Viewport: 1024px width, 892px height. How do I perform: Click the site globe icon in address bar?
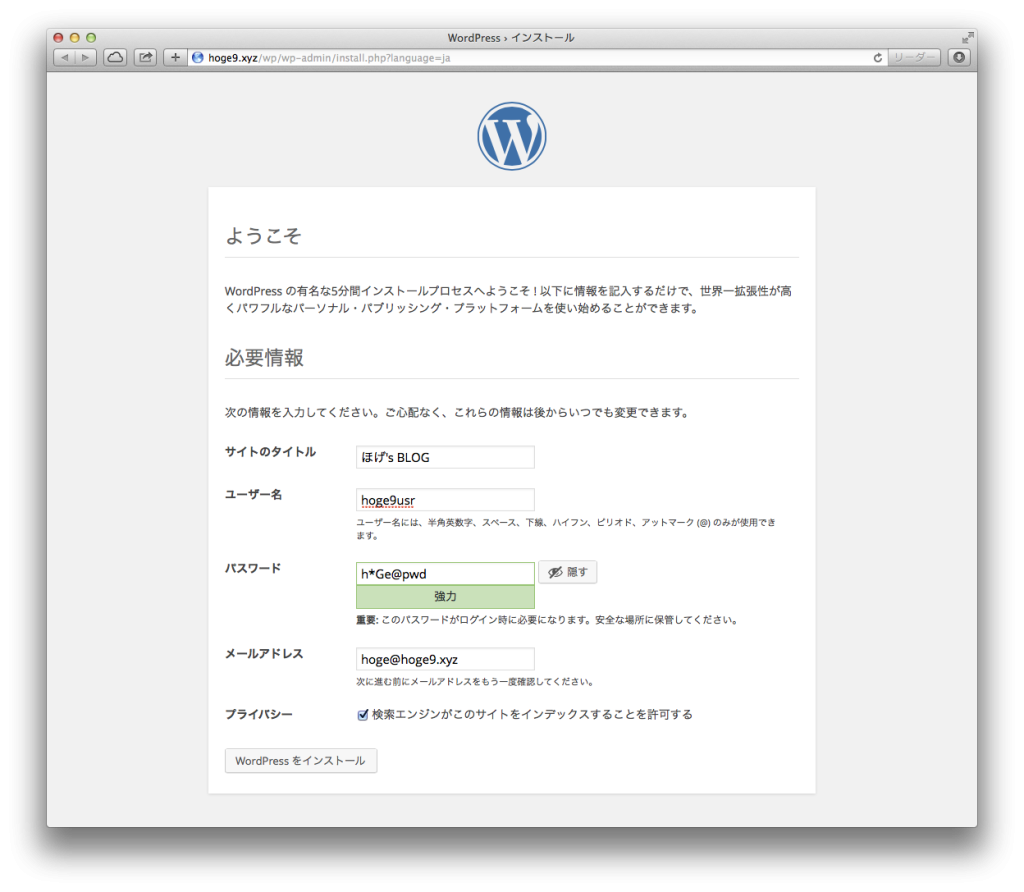(198, 57)
